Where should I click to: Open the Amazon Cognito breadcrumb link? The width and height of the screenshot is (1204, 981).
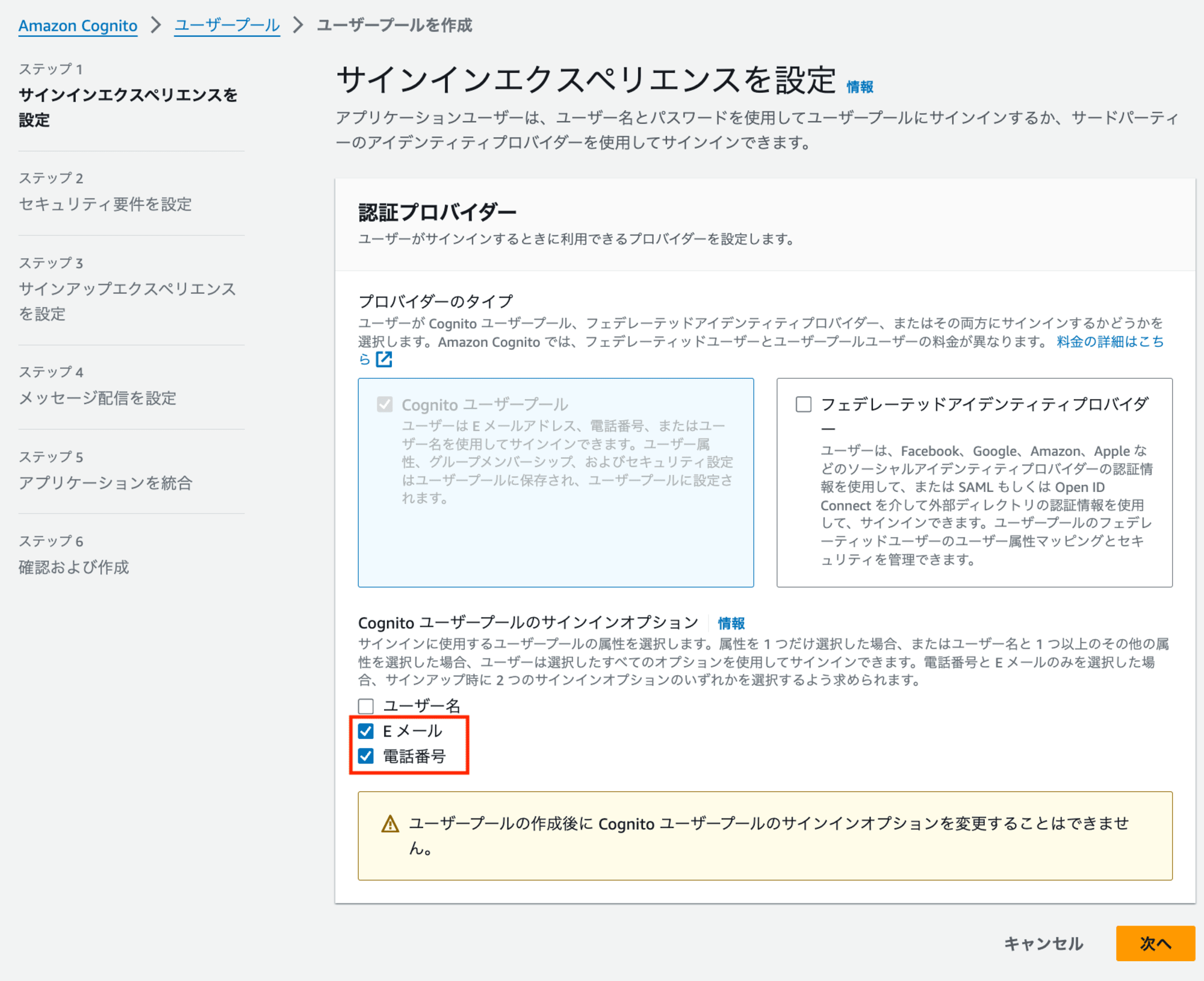(78, 25)
